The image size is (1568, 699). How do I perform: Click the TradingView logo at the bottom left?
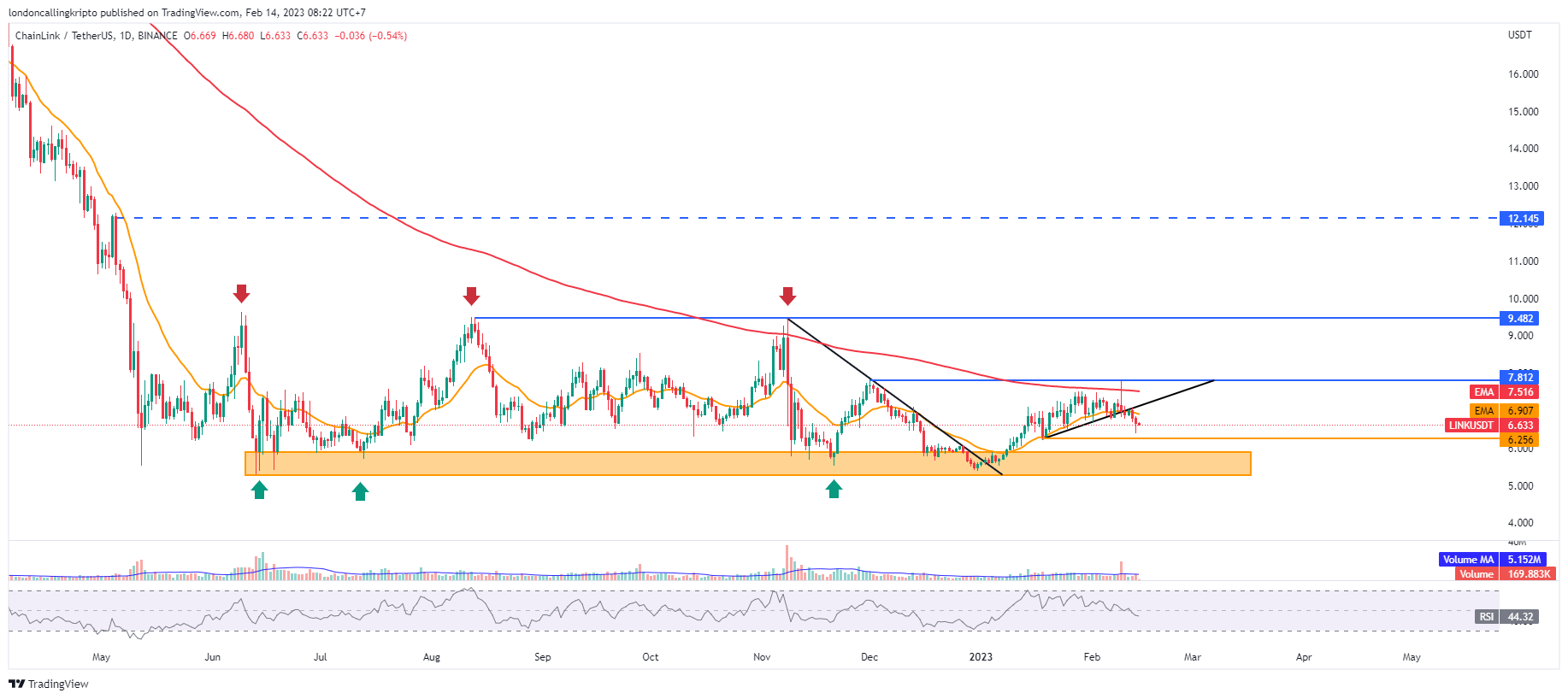coord(49,684)
